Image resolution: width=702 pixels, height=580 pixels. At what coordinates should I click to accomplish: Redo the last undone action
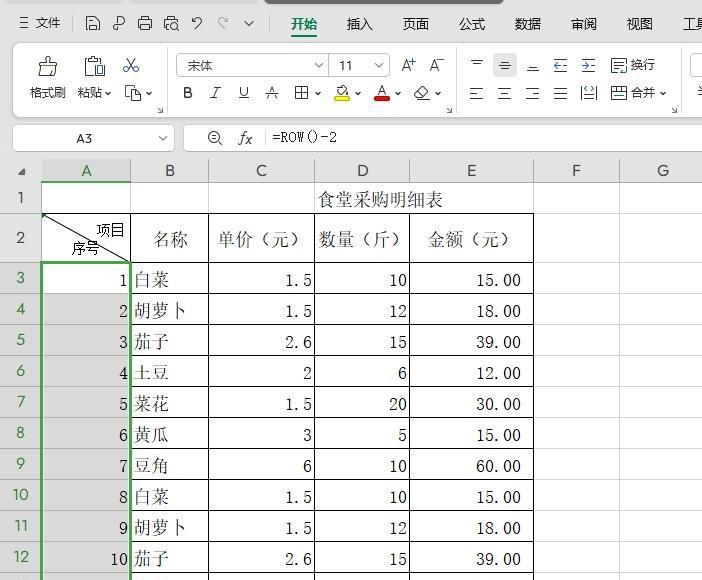[223, 23]
